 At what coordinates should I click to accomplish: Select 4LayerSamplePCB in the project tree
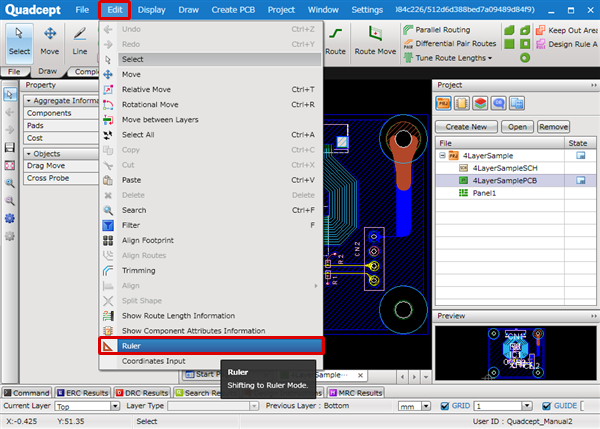(x=505, y=181)
